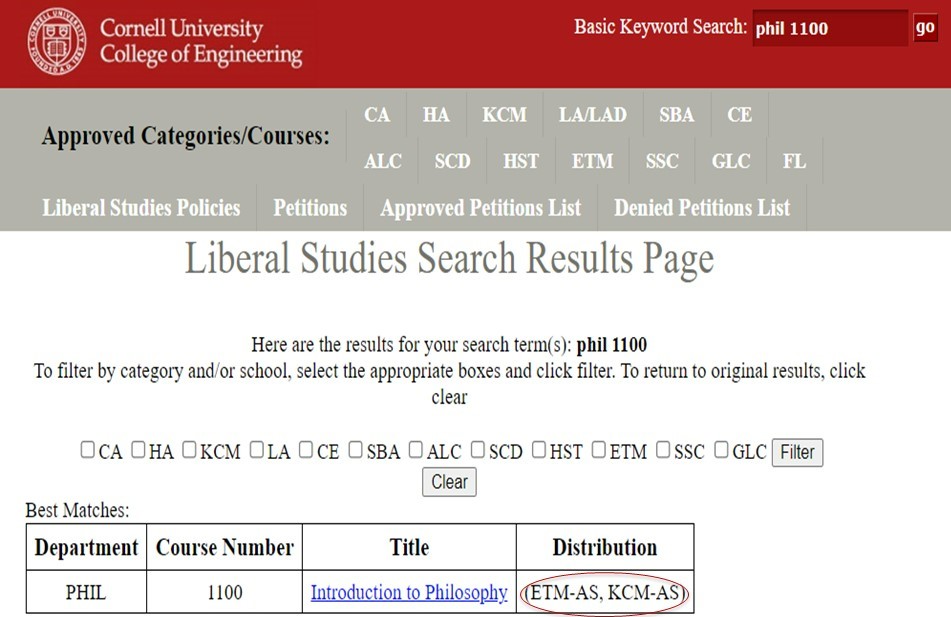The height and width of the screenshot is (617, 951).
Task: Open the Petitions page
Action: click(310, 207)
